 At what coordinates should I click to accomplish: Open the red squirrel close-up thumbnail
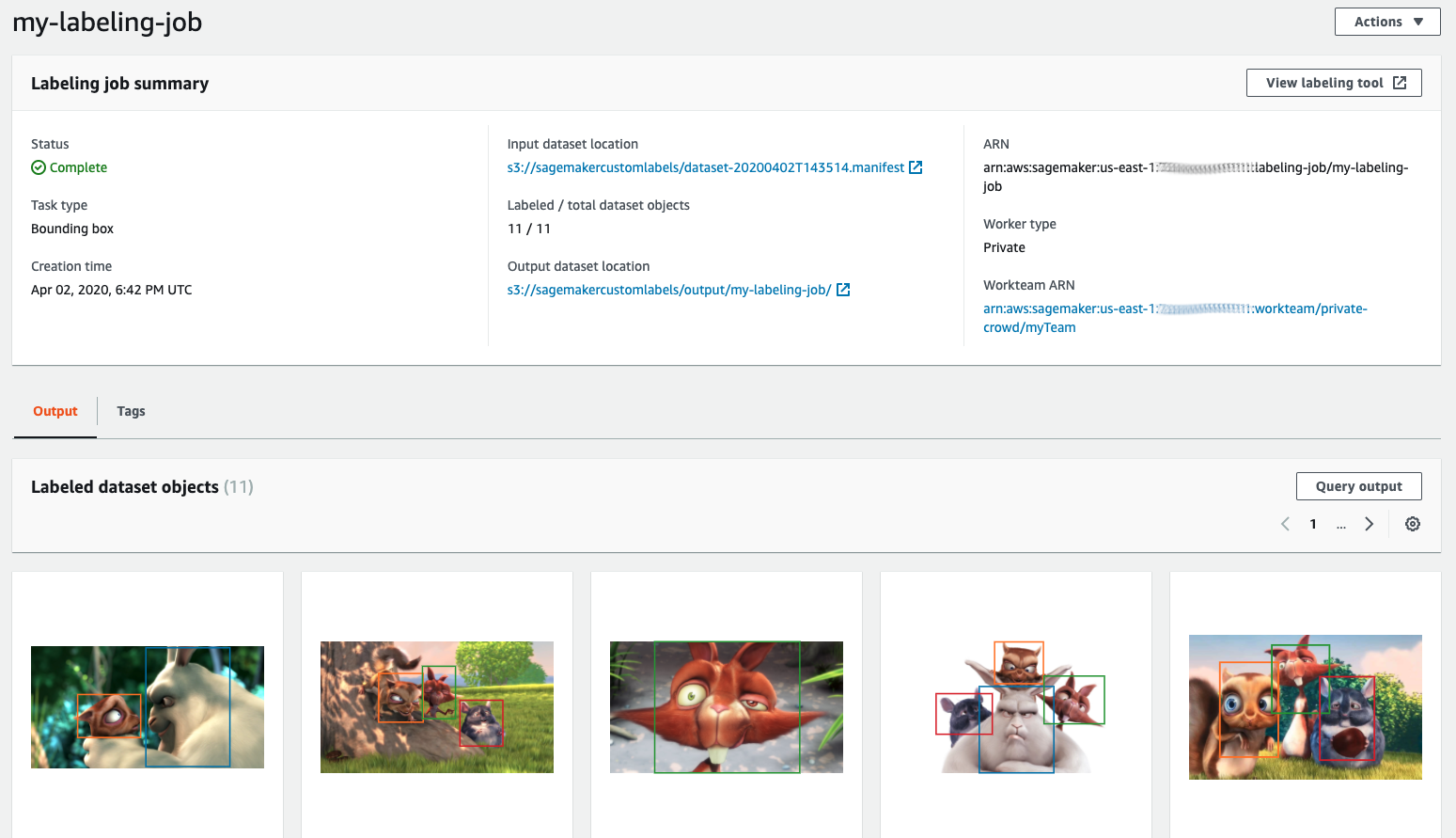click(727, 707)
